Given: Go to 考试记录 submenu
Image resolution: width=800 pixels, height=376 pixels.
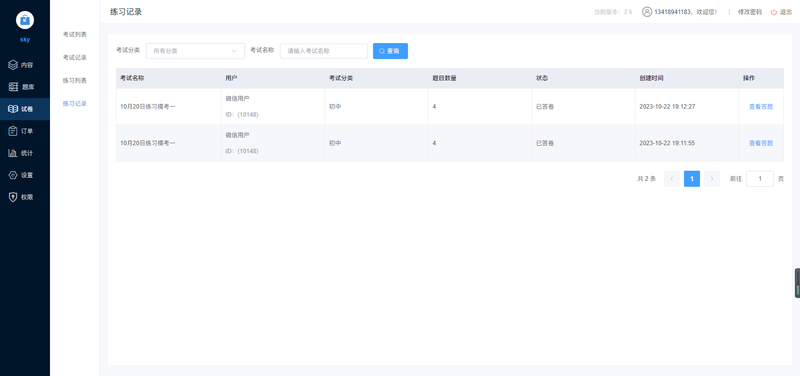Looking at the screenshot, I should tap(74, 57).
